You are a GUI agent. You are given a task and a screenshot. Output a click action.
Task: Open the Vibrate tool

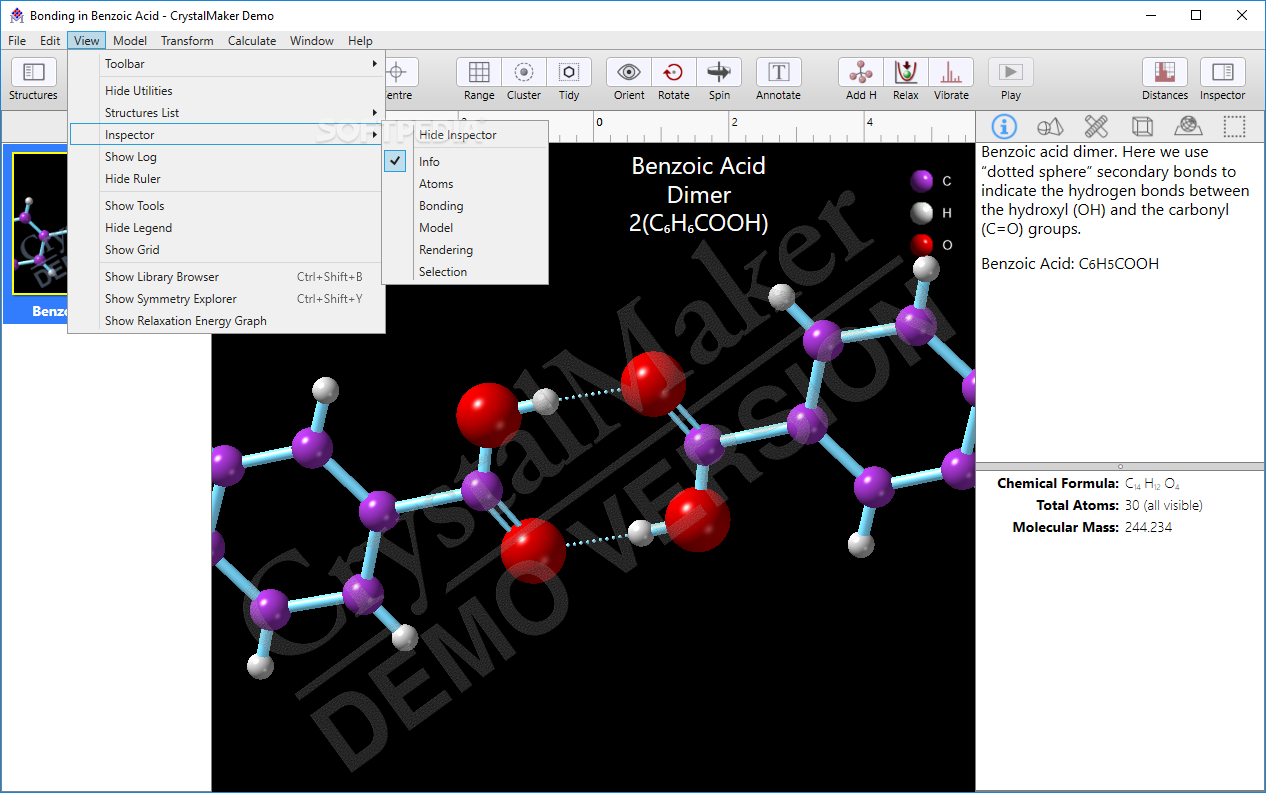click(951, 80)
